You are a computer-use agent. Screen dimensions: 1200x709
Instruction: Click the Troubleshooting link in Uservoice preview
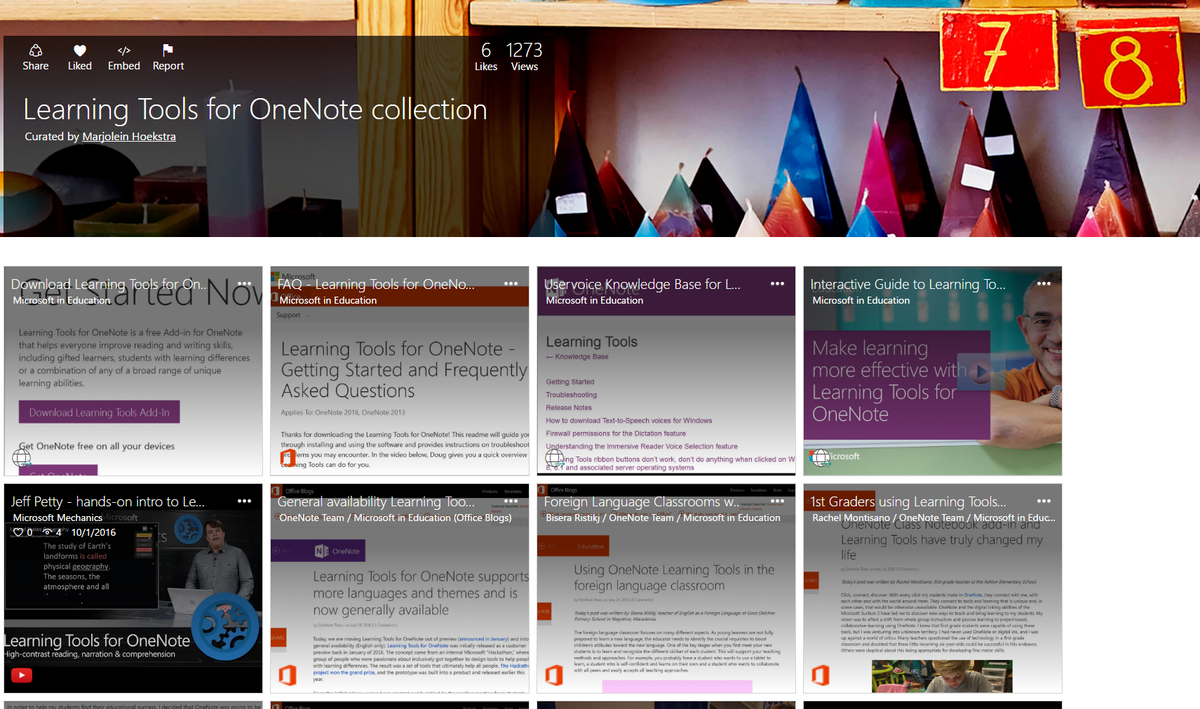coord(572,395)
